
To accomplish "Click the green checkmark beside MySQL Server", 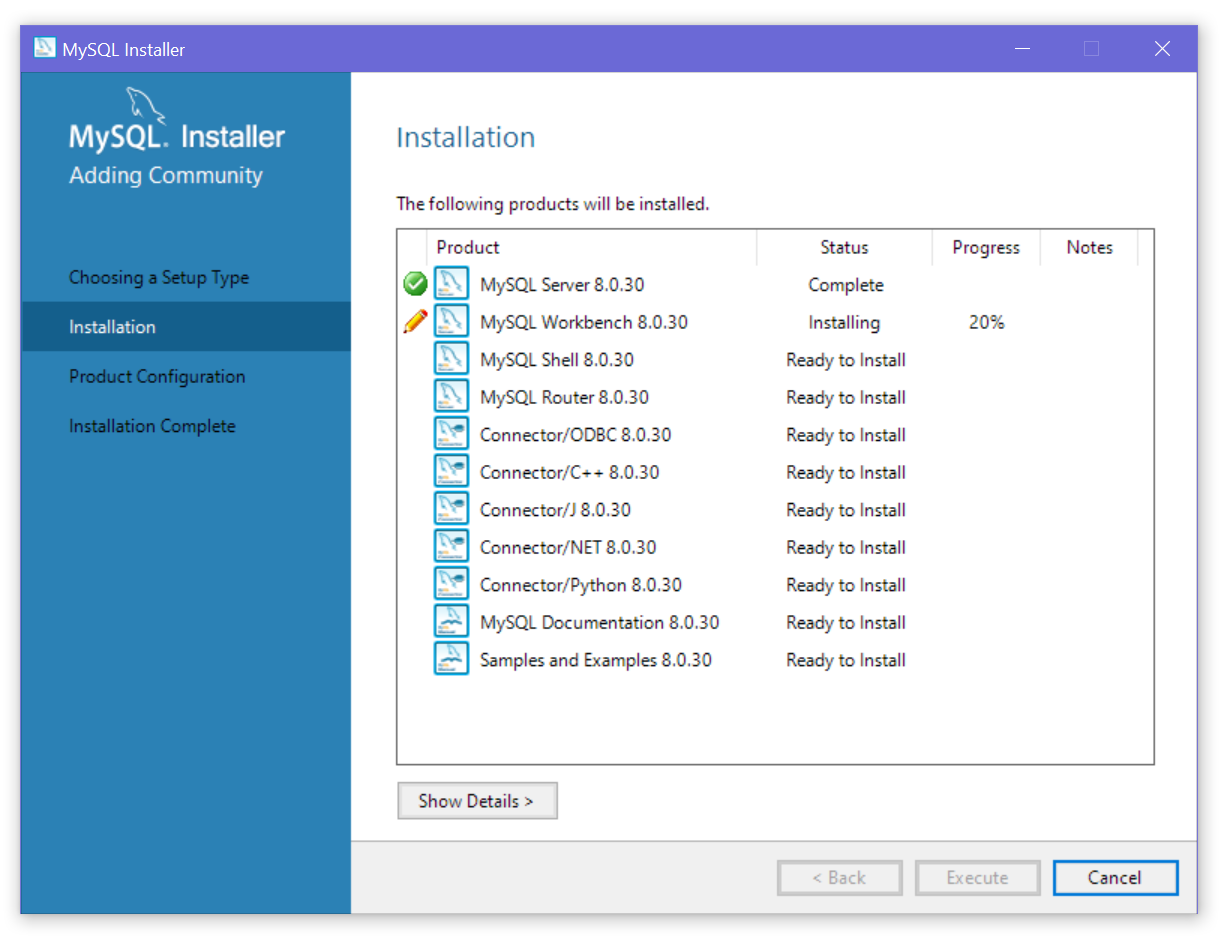I will [x=415, y=285].
